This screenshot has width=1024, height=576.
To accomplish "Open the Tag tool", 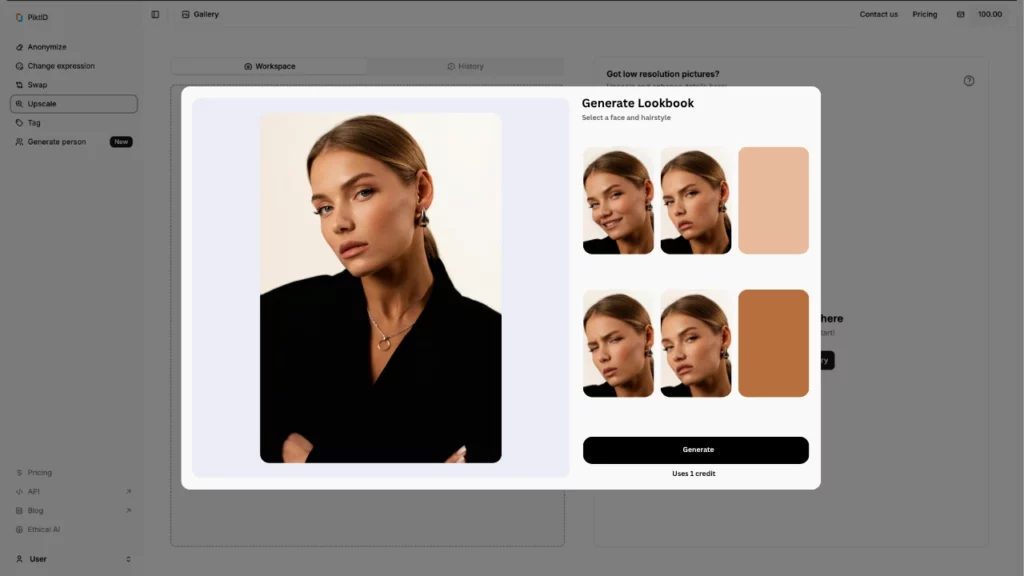I will click(x=33, y=122).
